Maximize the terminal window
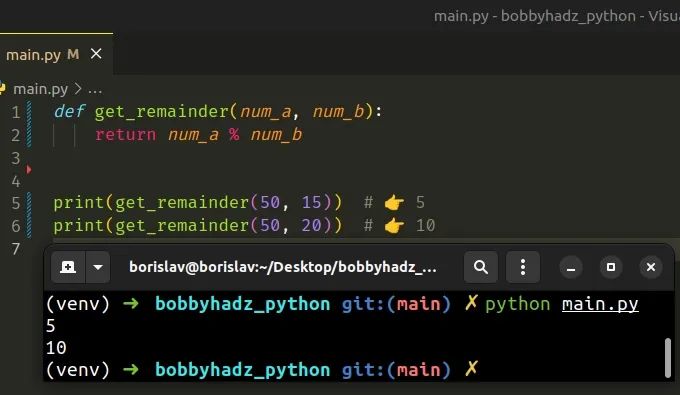The image size is (680, 395). pos(611,267)
